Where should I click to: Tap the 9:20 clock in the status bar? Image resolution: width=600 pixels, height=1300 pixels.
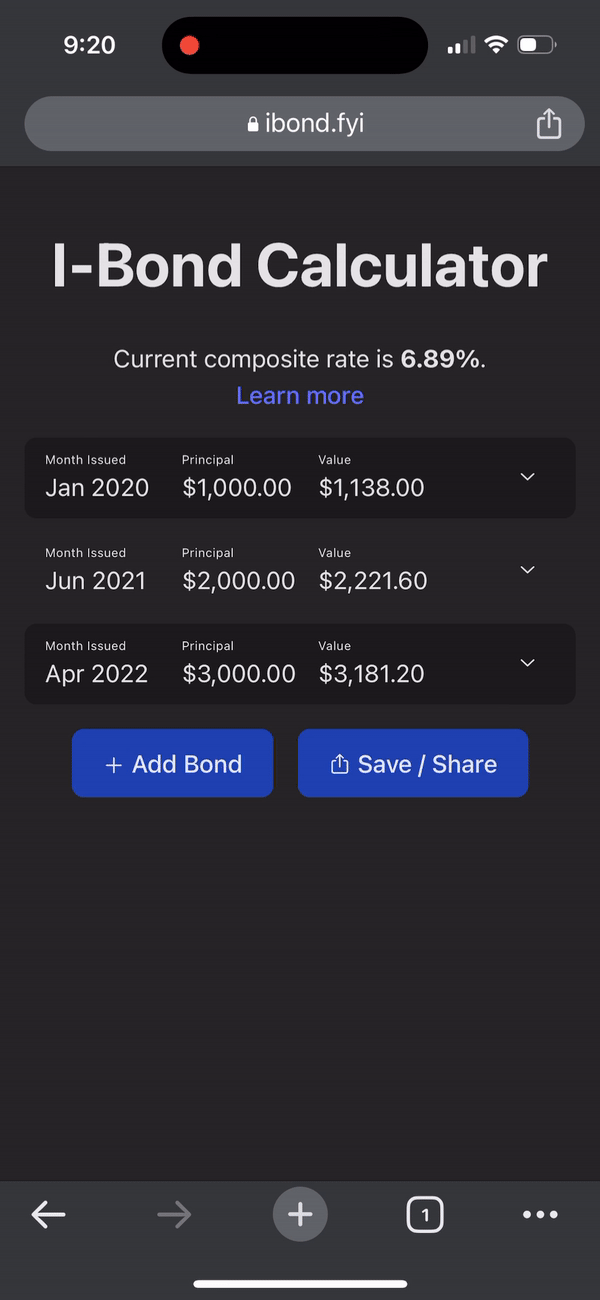coord(89,44)
